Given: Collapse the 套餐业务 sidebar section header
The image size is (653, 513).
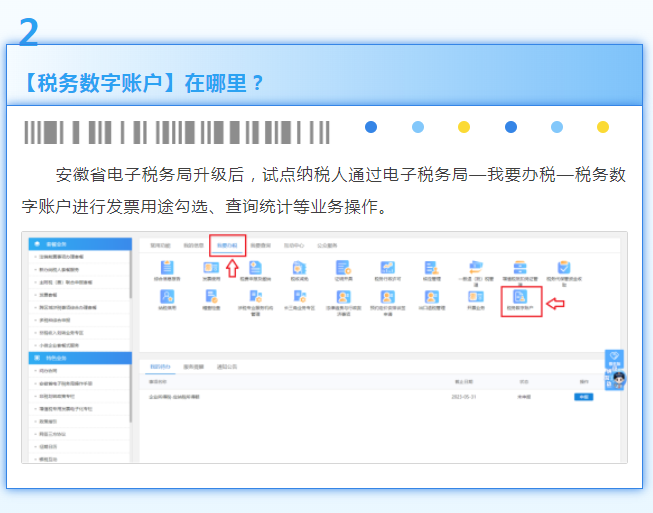Looking at the screenshot, I should pyautogui.click(x=80, y=244).
